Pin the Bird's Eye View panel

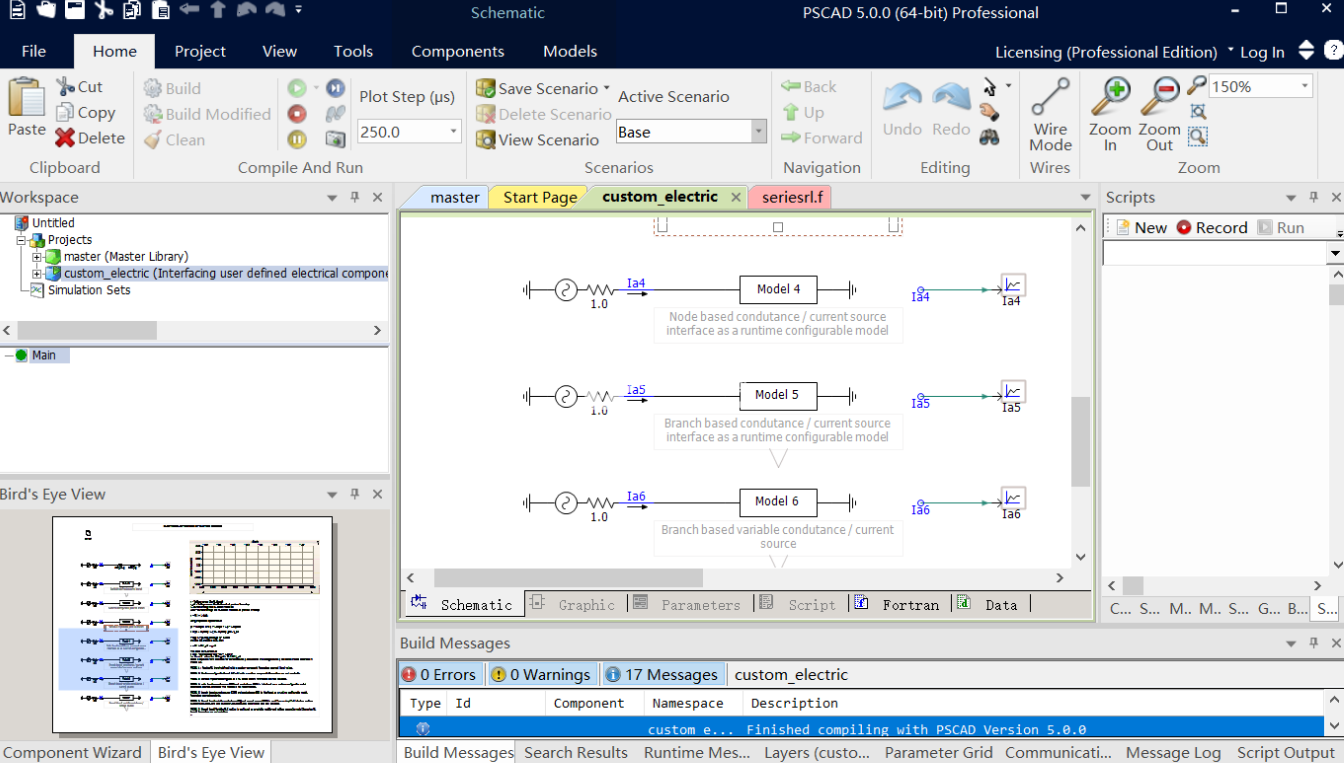(355, 494)
